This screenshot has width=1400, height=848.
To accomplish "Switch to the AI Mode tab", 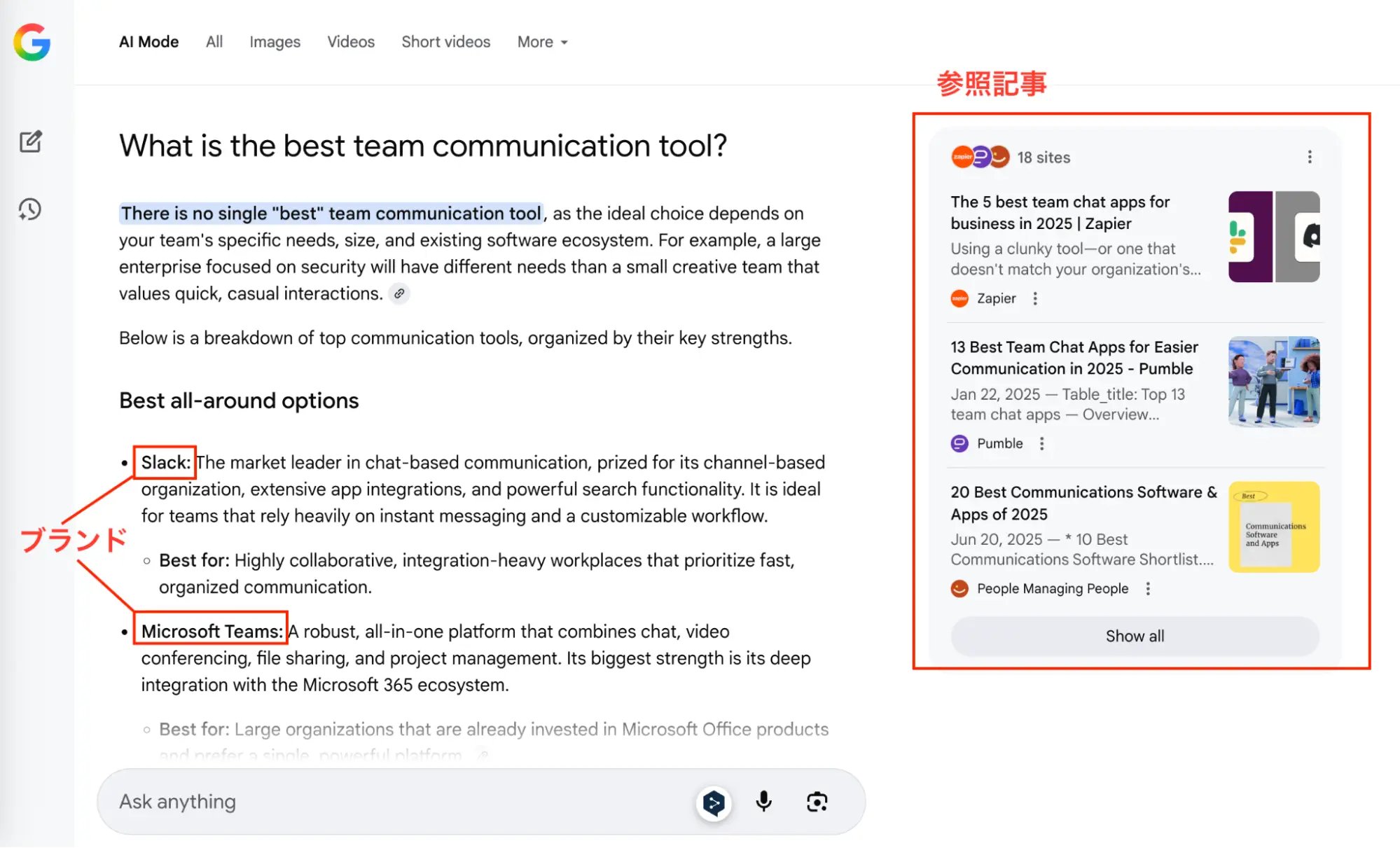I will click(148, 42).
